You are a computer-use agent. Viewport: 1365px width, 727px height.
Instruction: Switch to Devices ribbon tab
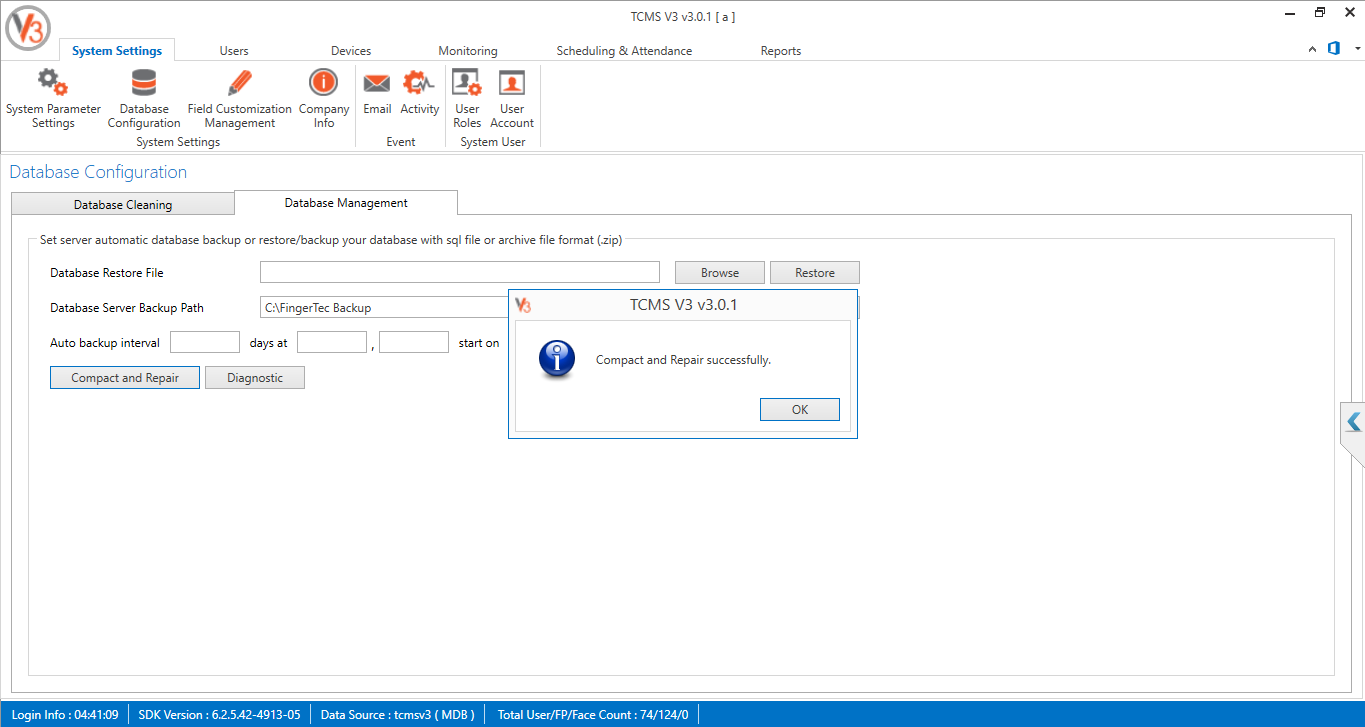point(351,50)
